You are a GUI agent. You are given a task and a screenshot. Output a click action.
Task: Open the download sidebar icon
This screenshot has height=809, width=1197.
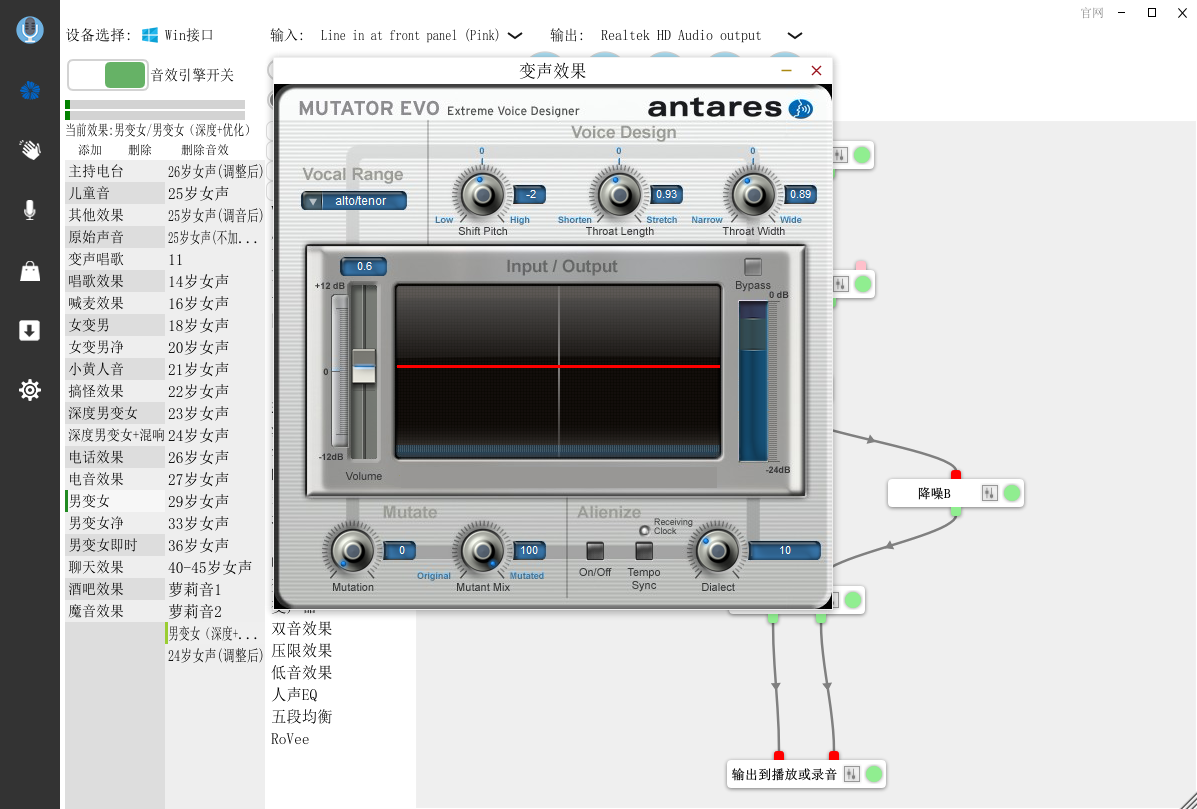click(30, 330)
